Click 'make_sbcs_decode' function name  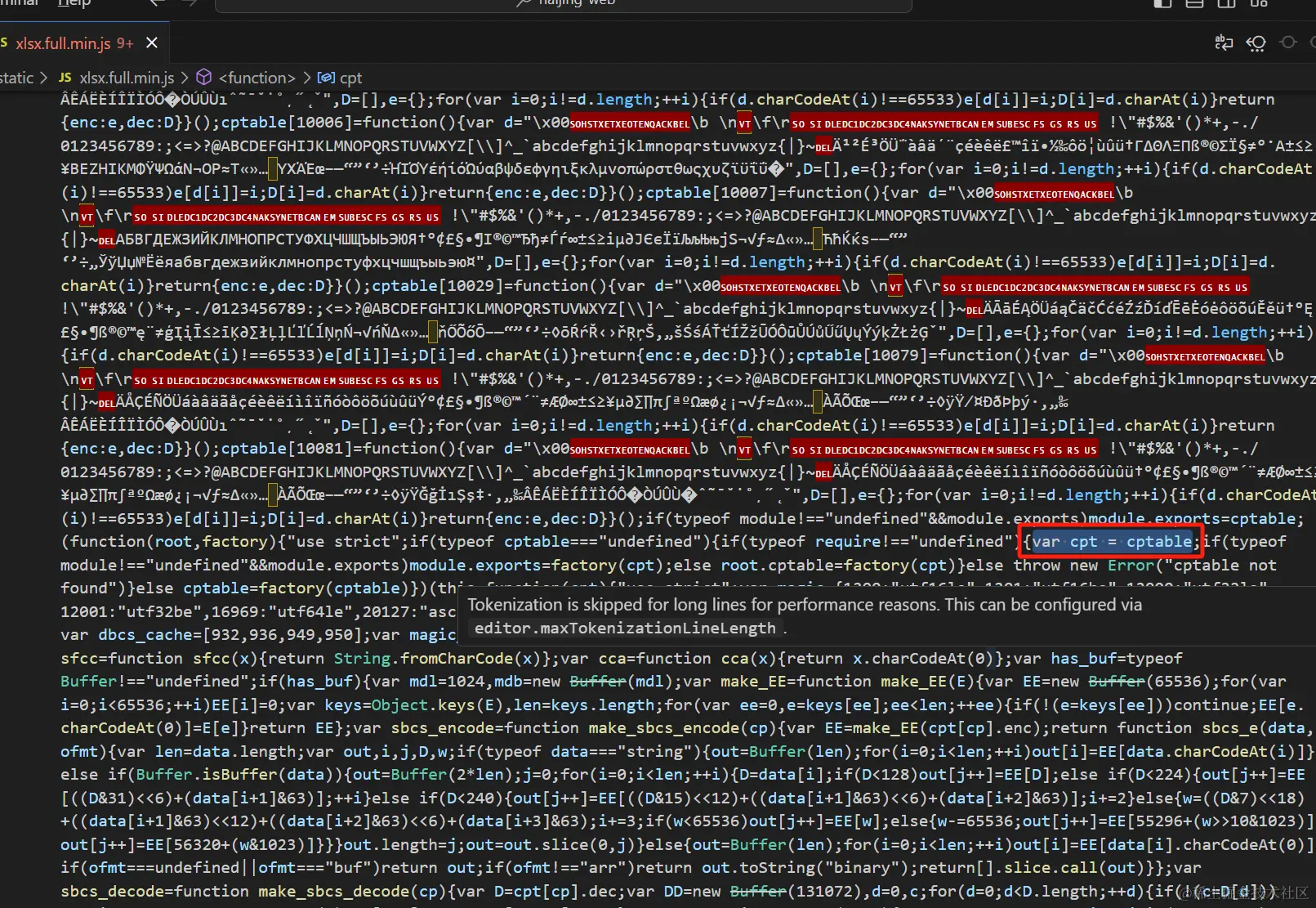point(334,892)
